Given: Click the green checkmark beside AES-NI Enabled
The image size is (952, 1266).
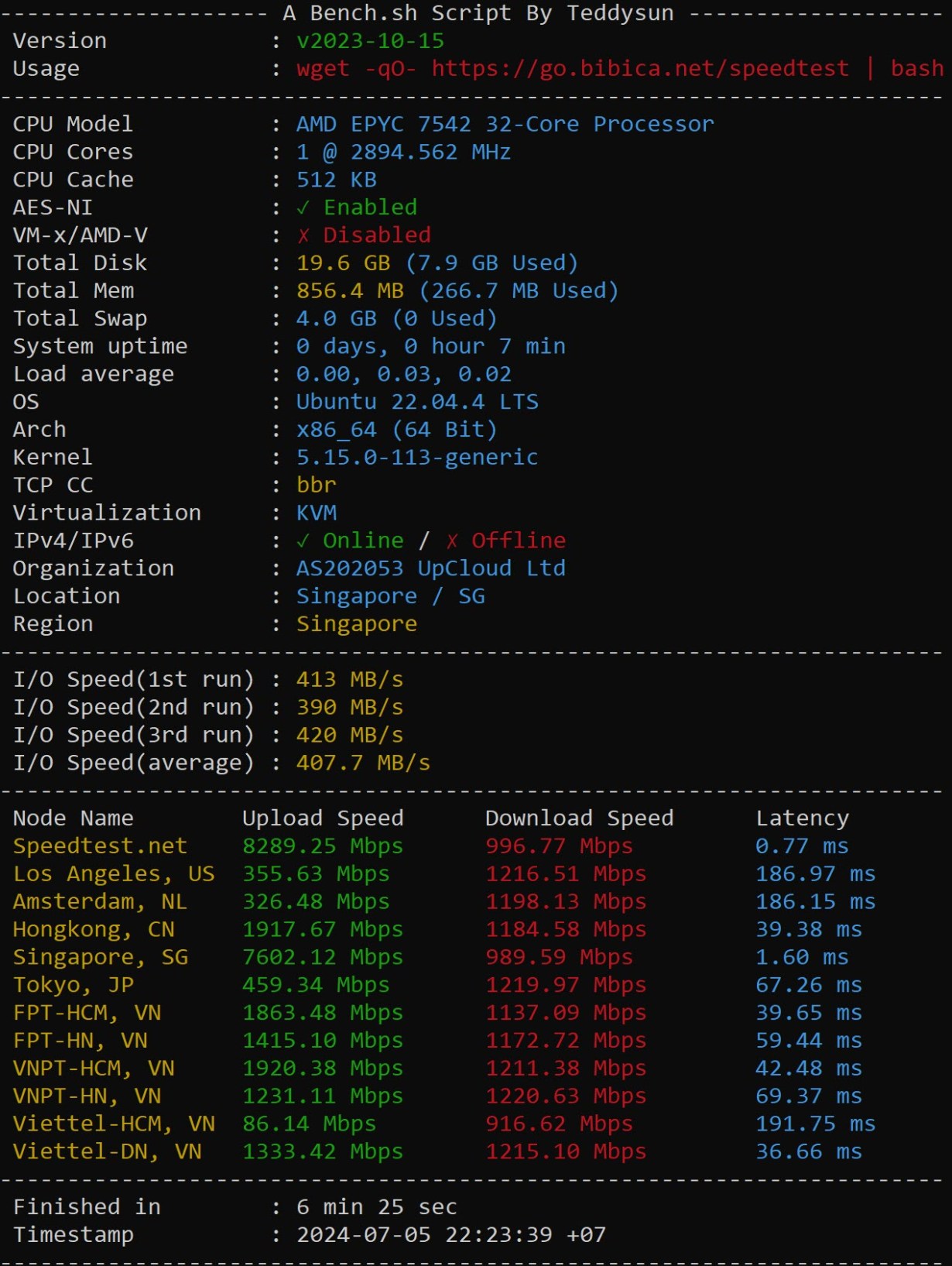Looking at the screenshot, I should point(303,208).
